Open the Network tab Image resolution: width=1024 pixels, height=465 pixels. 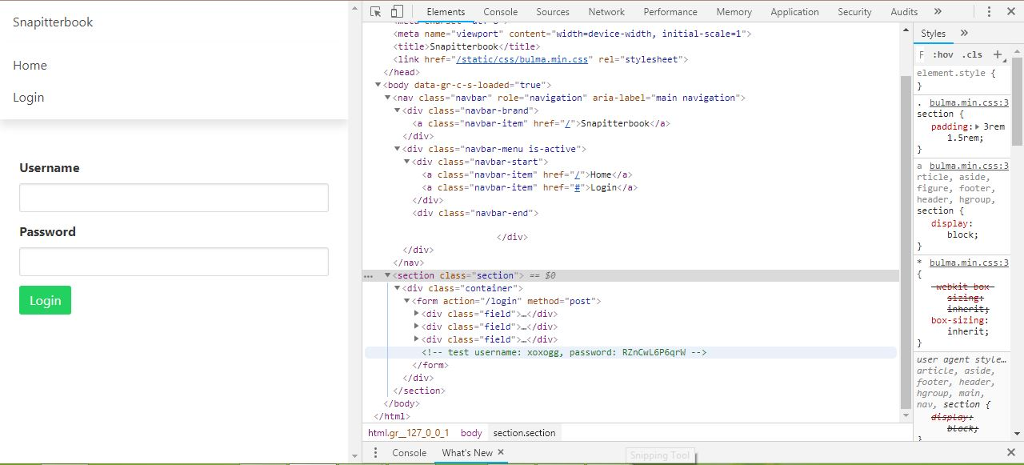pos(606,12)
